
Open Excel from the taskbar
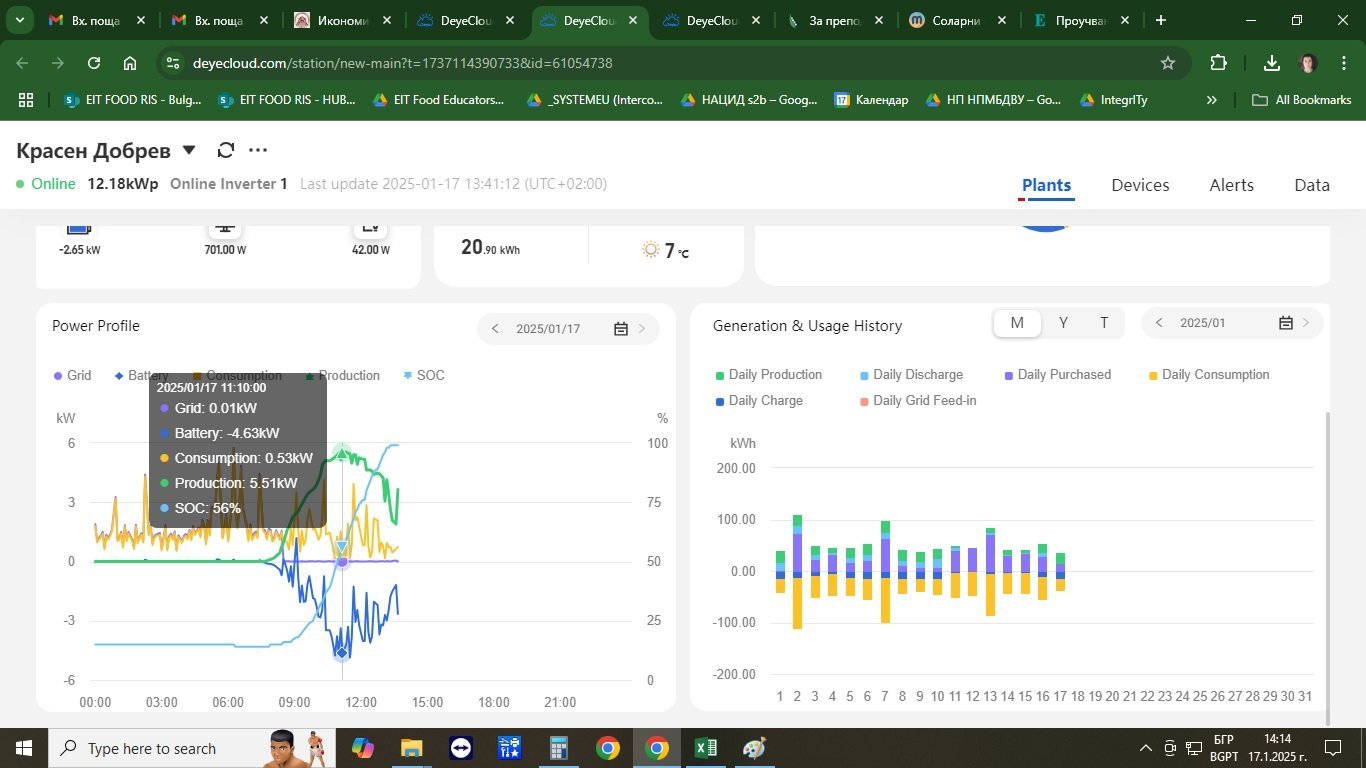[705, 748]
